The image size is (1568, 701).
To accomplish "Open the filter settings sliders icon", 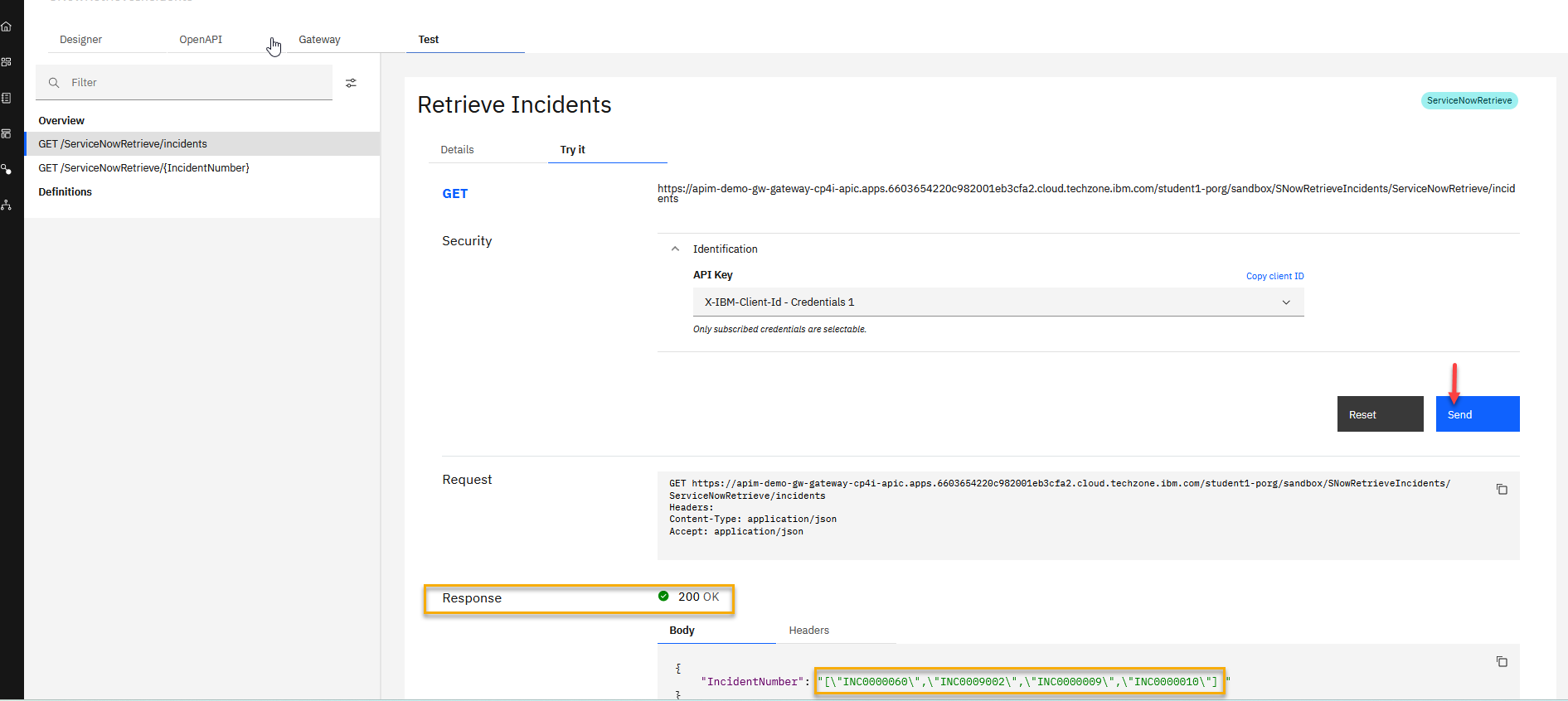I will [351, 83].
